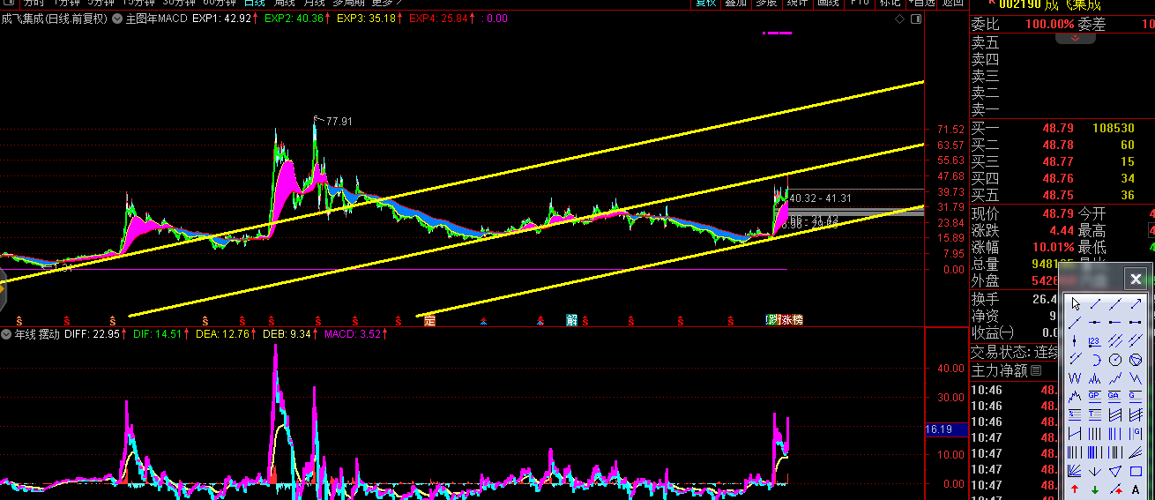Place a red up arrow marker
The width and height of the screenshot is (1155, 500).
[1075, 489]
